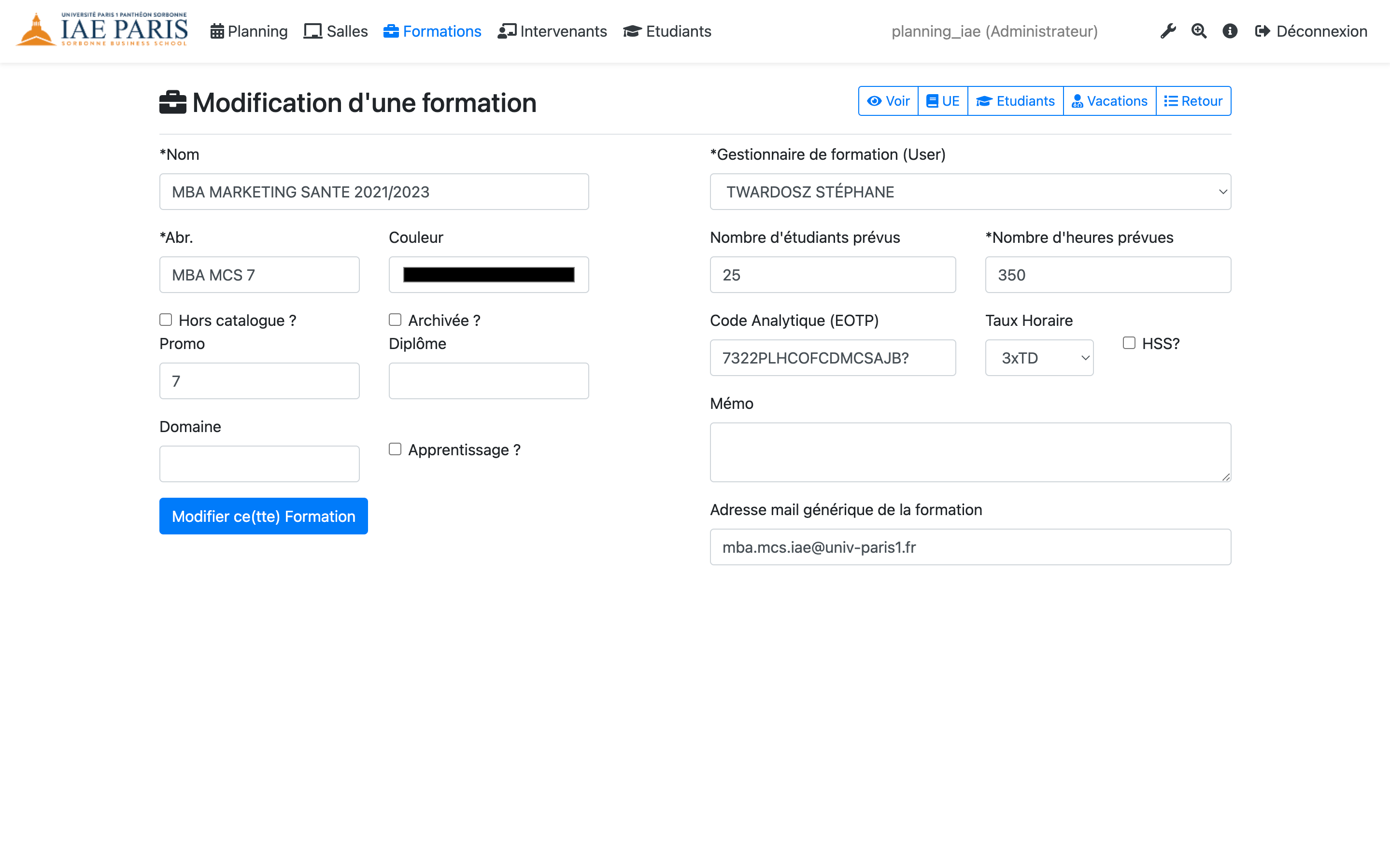
Task: Go to the Salles section
Action: [x=336, y=31]
